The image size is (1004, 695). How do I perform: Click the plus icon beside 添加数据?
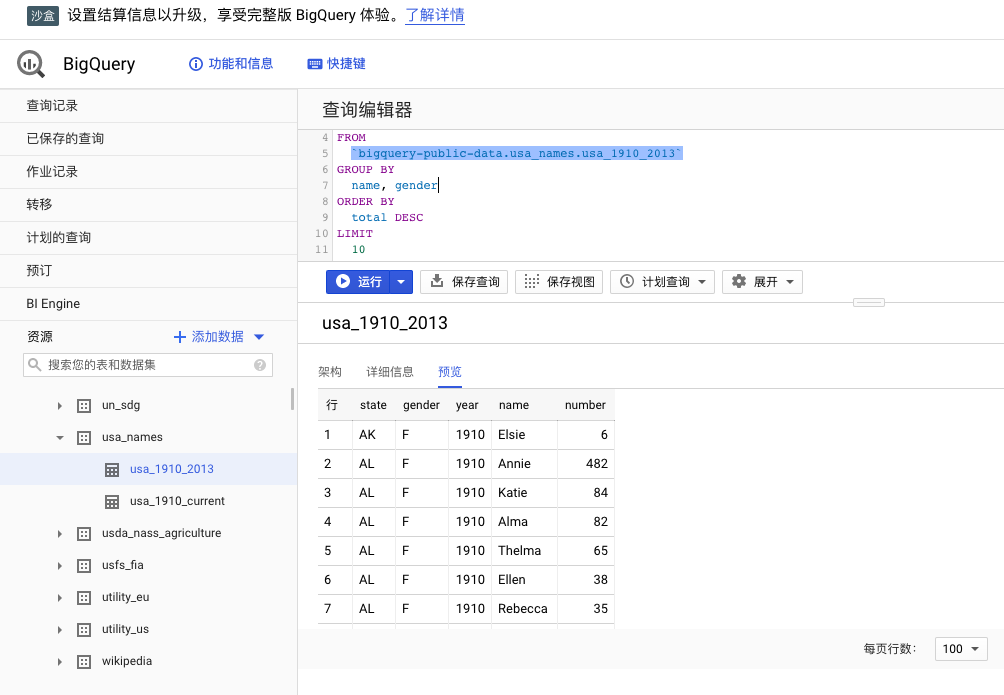(x=180, y=337)
